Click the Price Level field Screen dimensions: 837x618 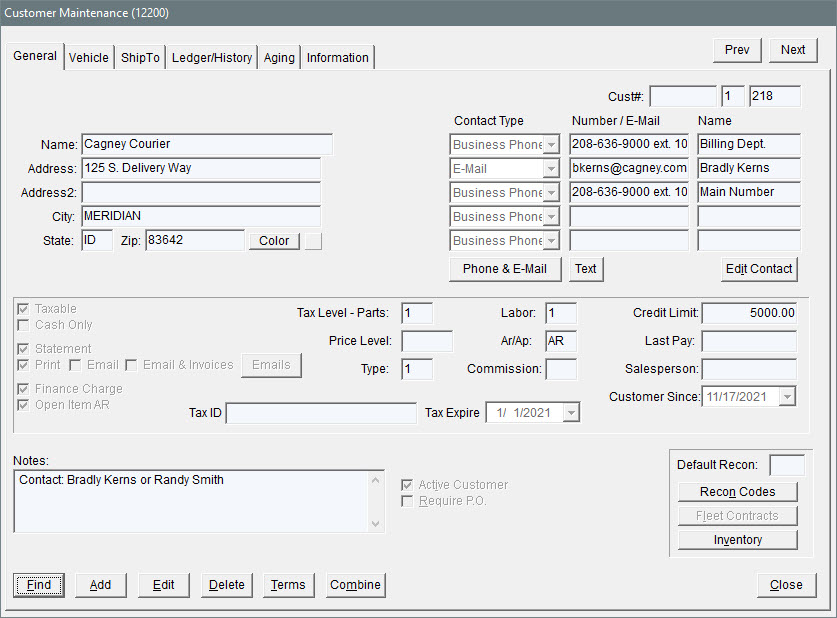[427, 341]
